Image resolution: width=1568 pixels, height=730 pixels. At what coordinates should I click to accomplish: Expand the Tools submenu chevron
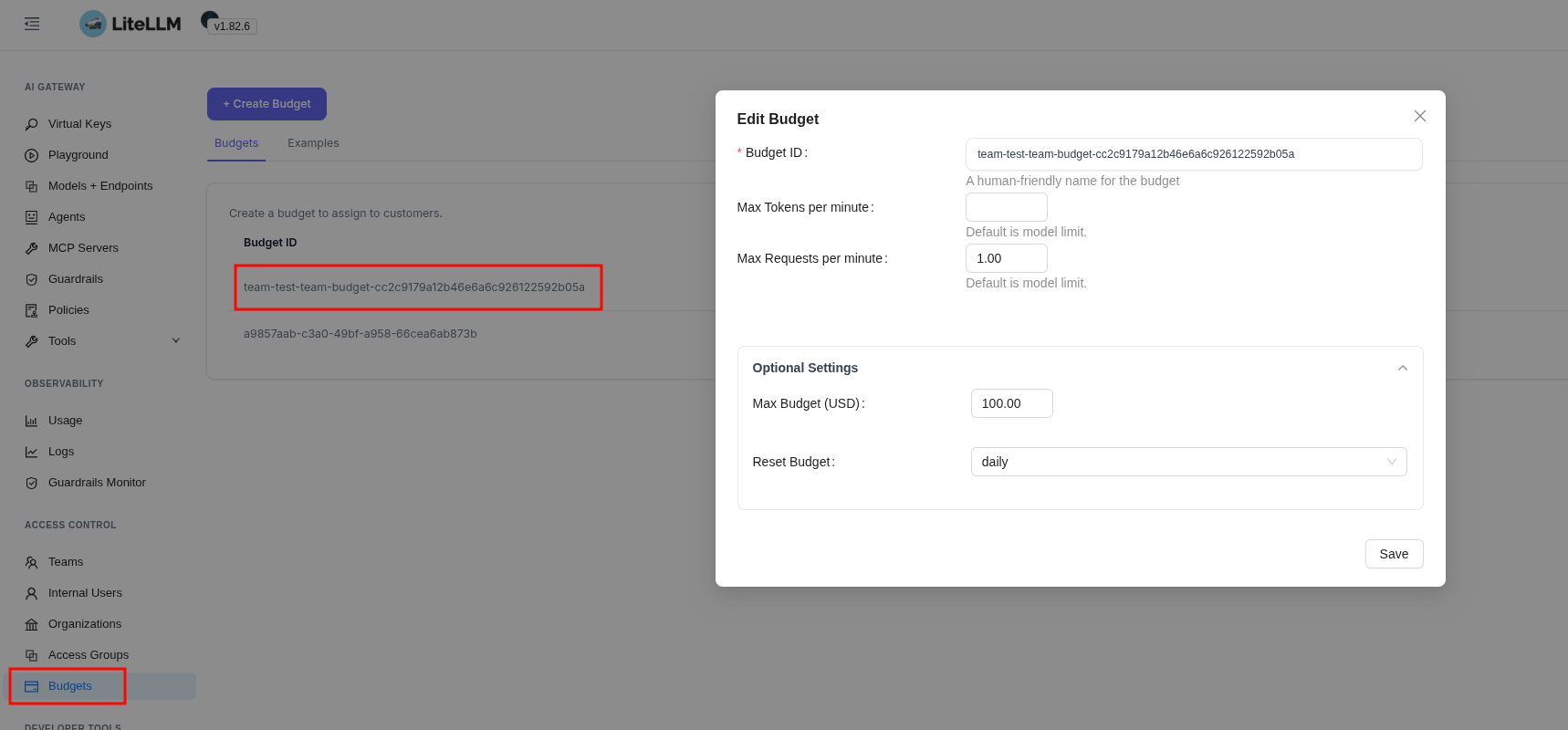176,341
